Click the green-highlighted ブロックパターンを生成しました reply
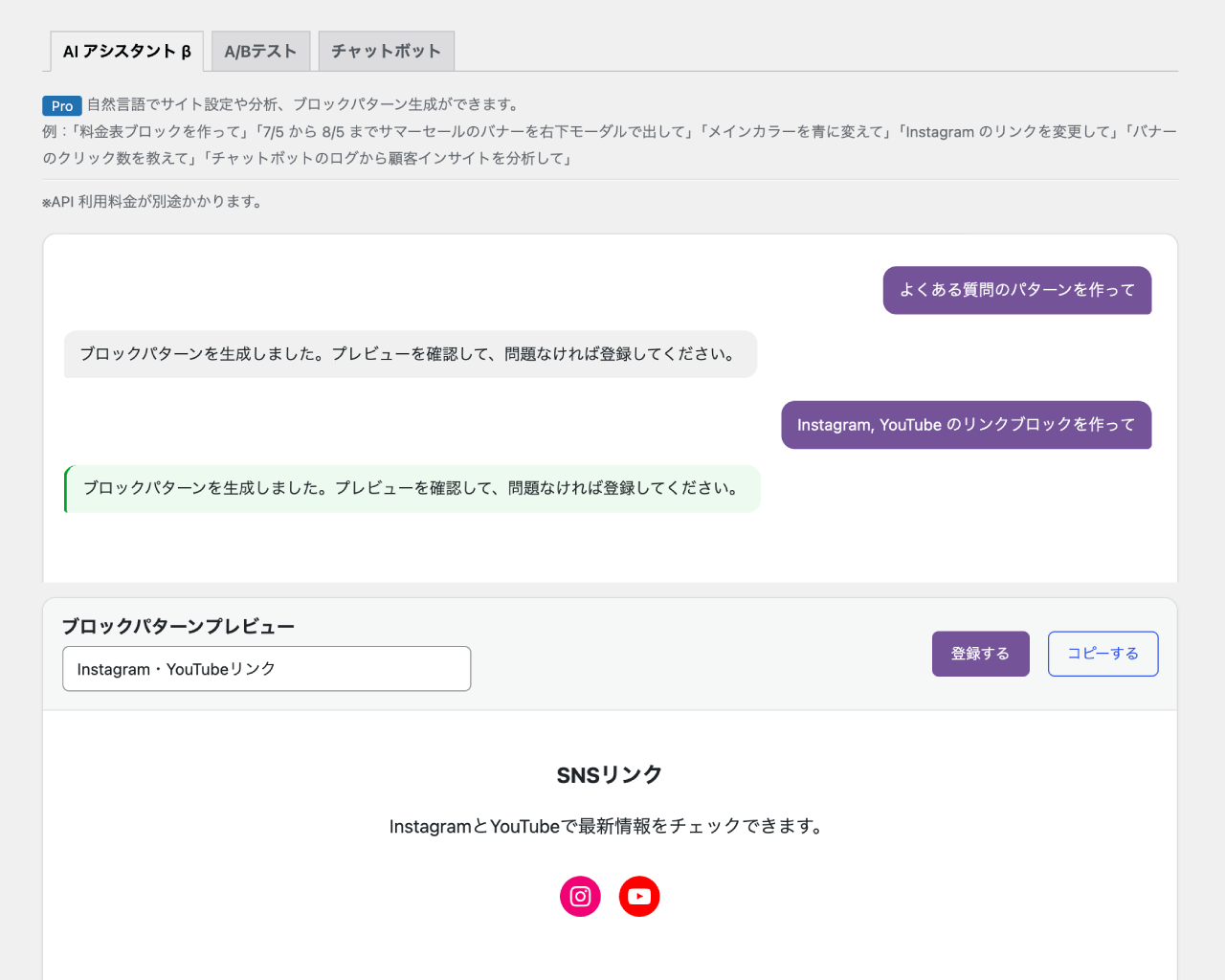Viewport: 1225px width, 980px height. (x=412, y=489)
